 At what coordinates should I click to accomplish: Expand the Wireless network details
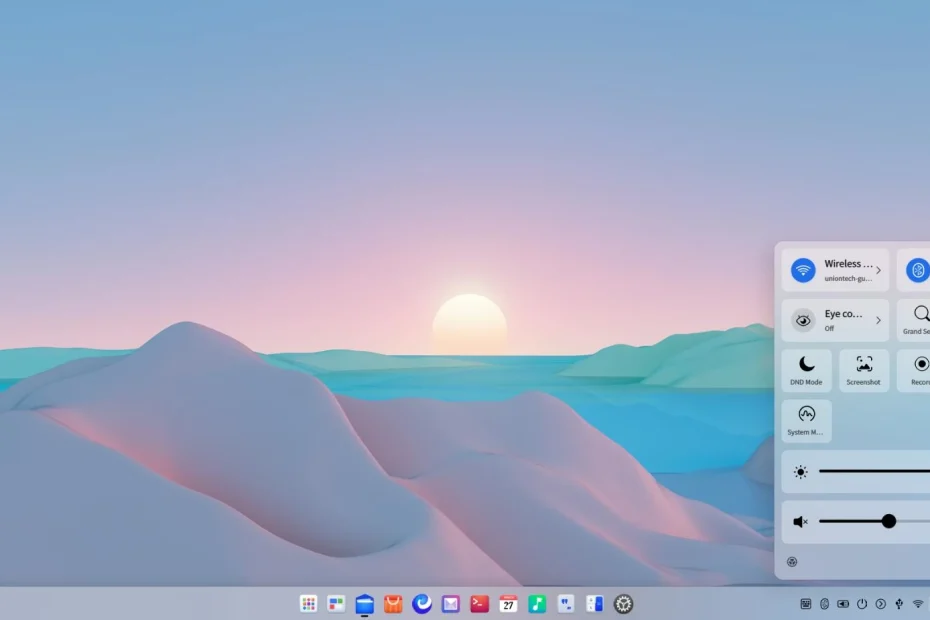point(881,270)
